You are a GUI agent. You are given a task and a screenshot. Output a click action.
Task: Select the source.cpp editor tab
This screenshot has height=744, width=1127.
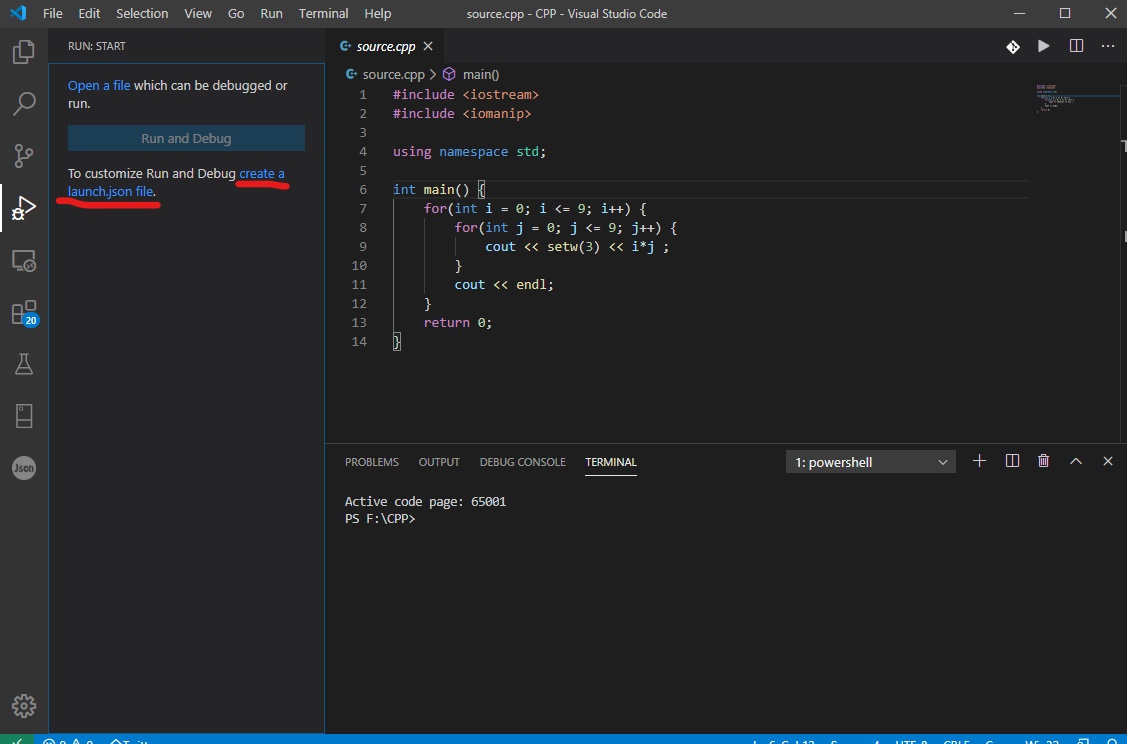(x=385, y=46)
